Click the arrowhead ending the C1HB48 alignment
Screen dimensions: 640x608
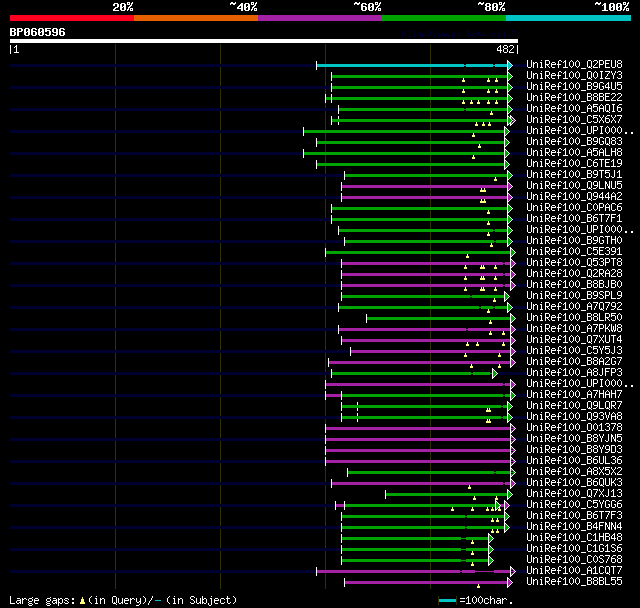491,538
